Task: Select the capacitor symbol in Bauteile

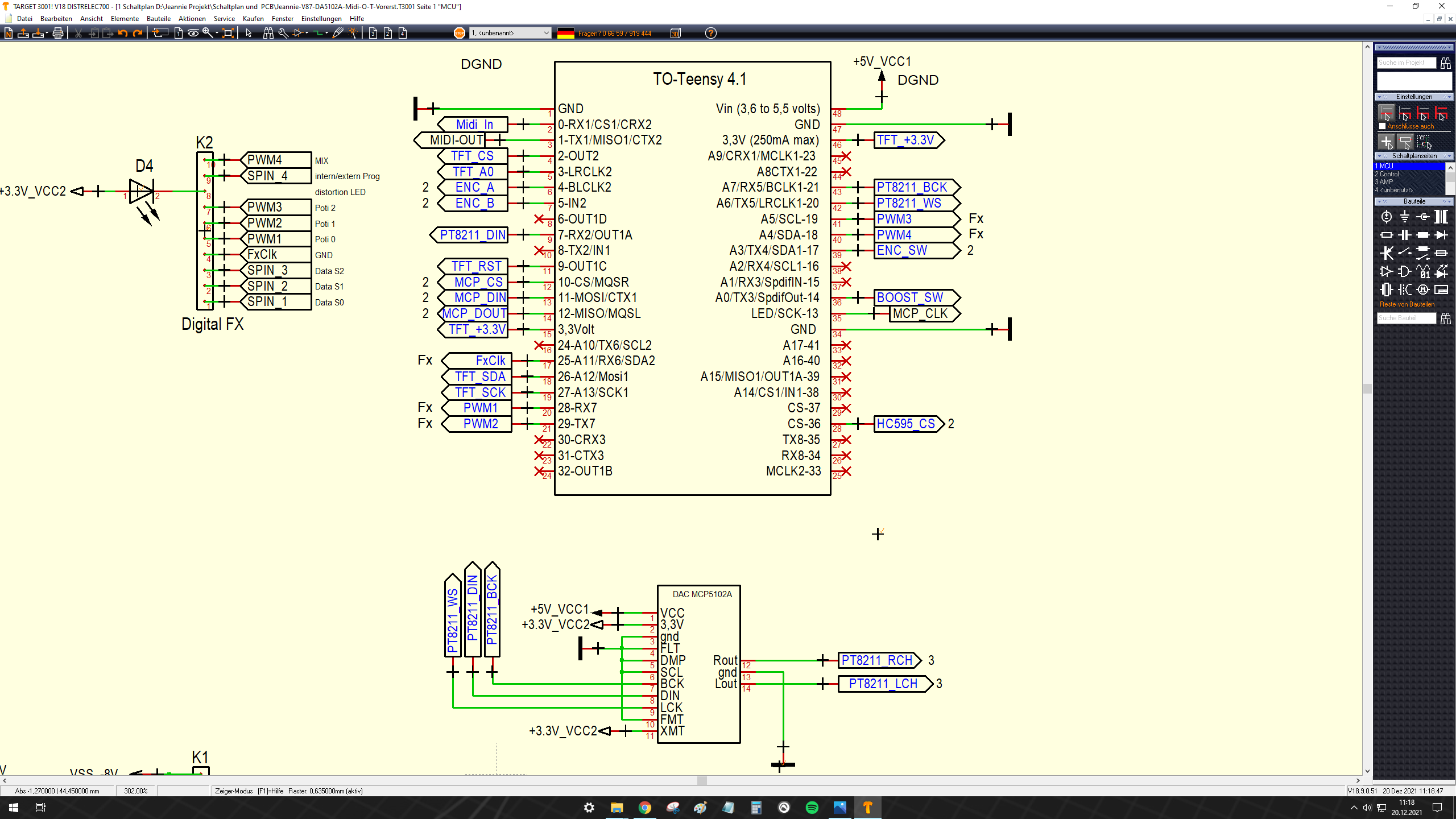Action: 1405,235
